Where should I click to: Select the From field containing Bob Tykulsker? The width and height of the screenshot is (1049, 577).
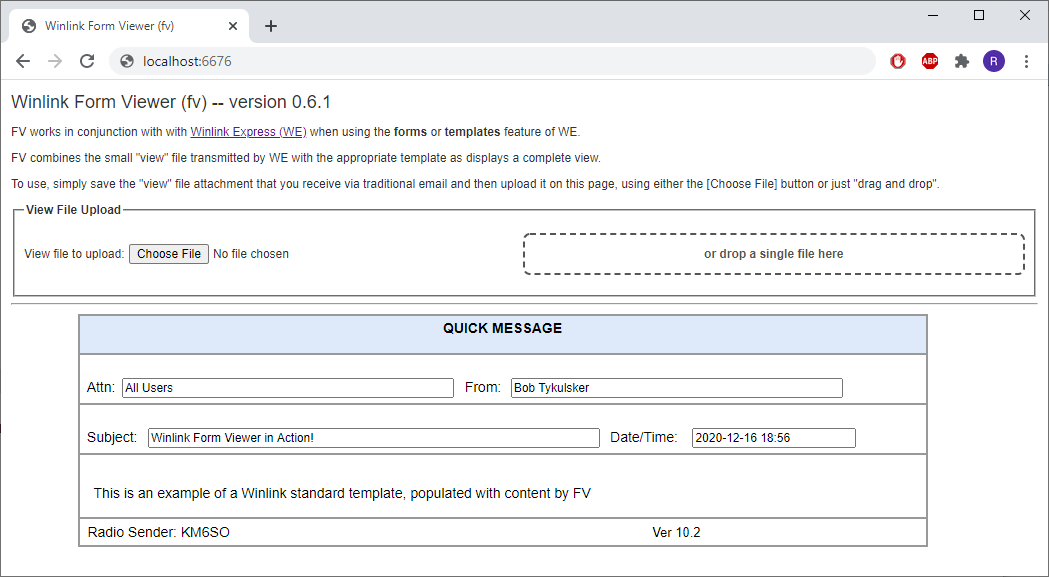coord(676,388)
